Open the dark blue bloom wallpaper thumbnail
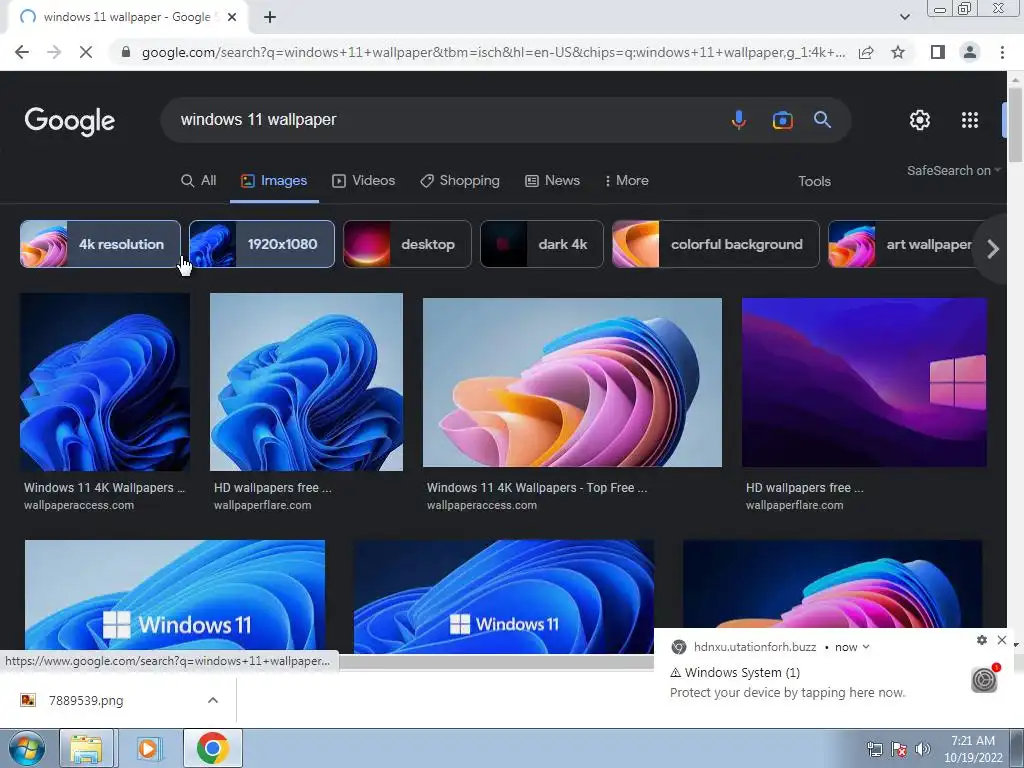1024x768 pixels. (x=104, y=382)
